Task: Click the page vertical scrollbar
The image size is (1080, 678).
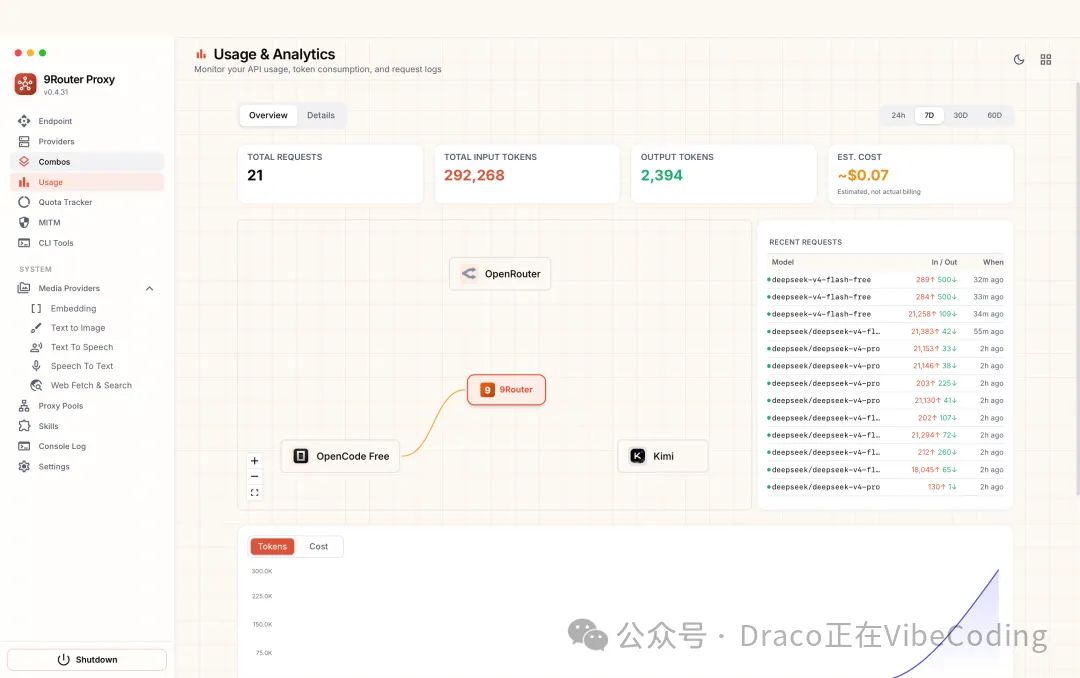Action: tap(1077, 289)
